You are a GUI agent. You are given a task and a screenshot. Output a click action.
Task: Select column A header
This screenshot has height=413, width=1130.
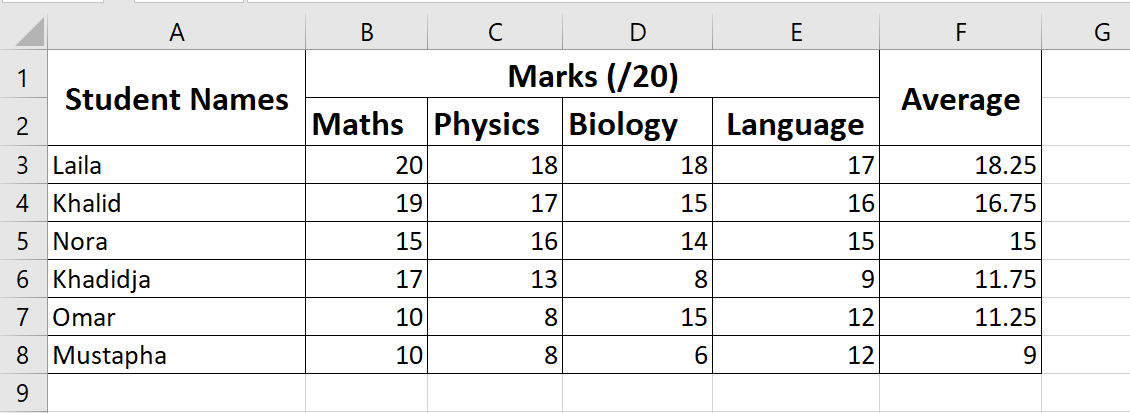click(176, 33)
